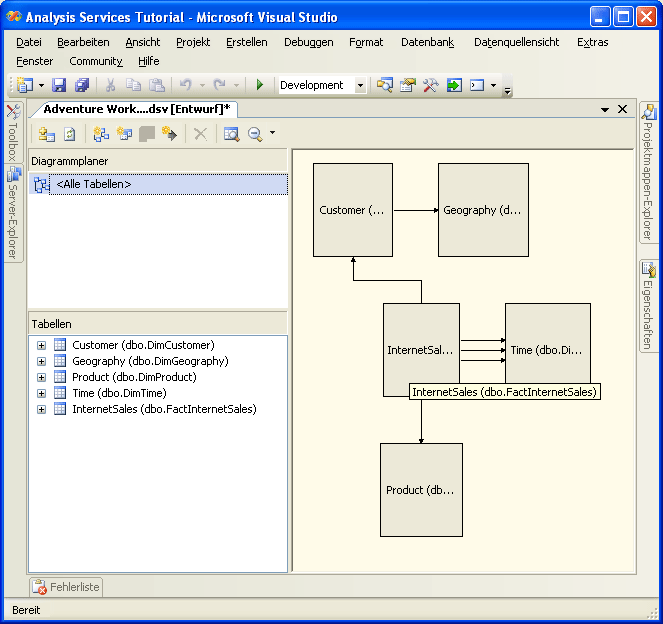Screen dimensions: 663x624
Task: Click the Undo icon in the toolbar
Action: point(185,86)
